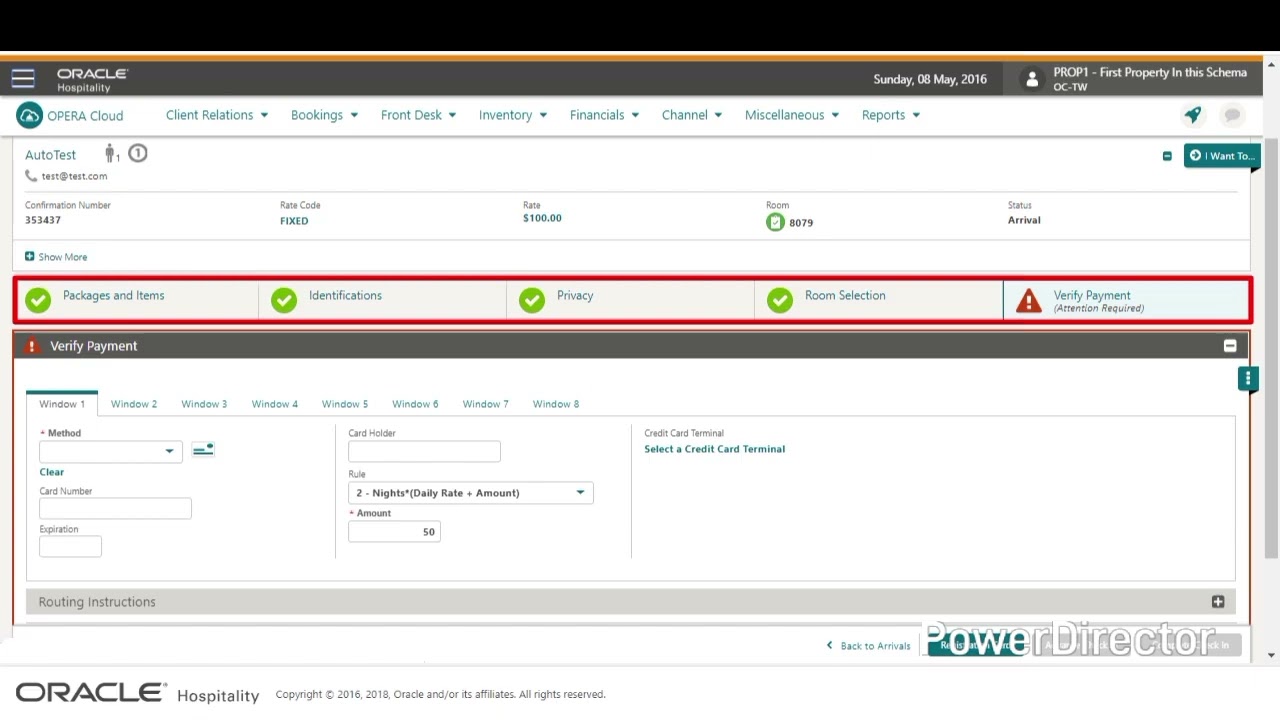This screenshot has height=720, width=1280.
Task: Expand Show More reservation details
Action: click(x=56, y=257)
